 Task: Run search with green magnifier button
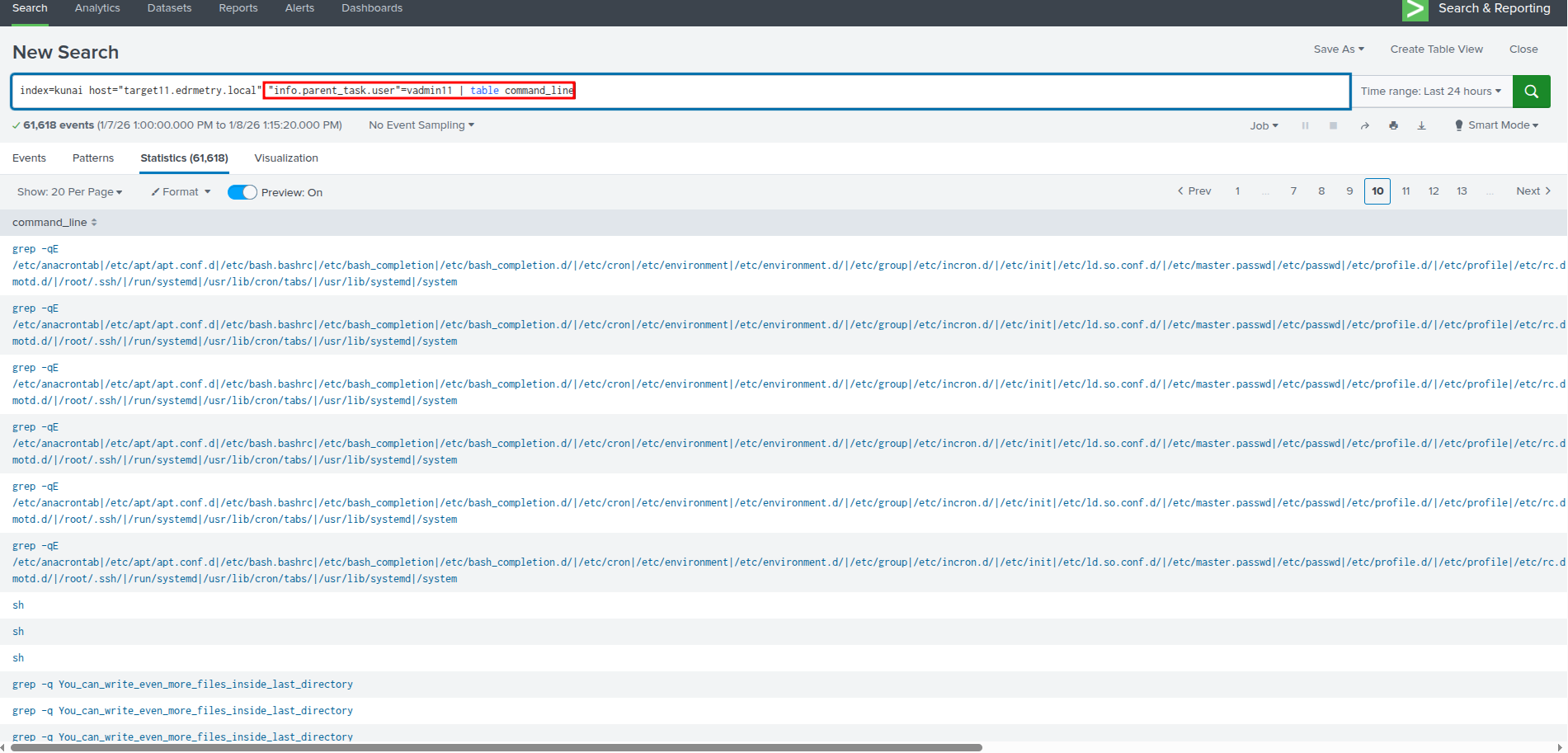click(x=1531, y=92)
